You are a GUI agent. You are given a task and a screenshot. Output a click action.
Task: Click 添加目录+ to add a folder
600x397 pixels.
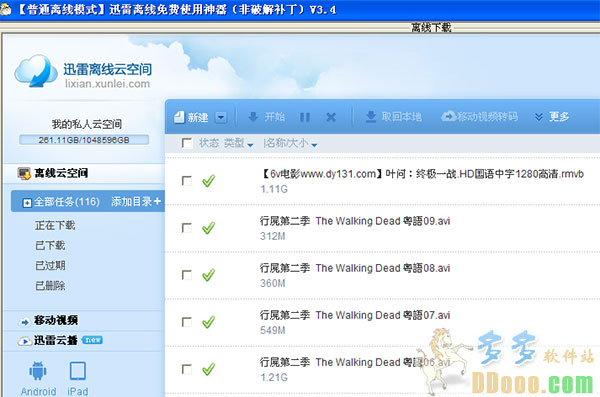click(x=136, y=201)
